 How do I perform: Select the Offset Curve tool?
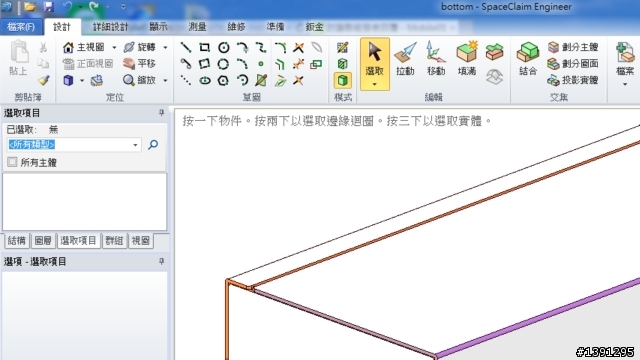point(280,64)
